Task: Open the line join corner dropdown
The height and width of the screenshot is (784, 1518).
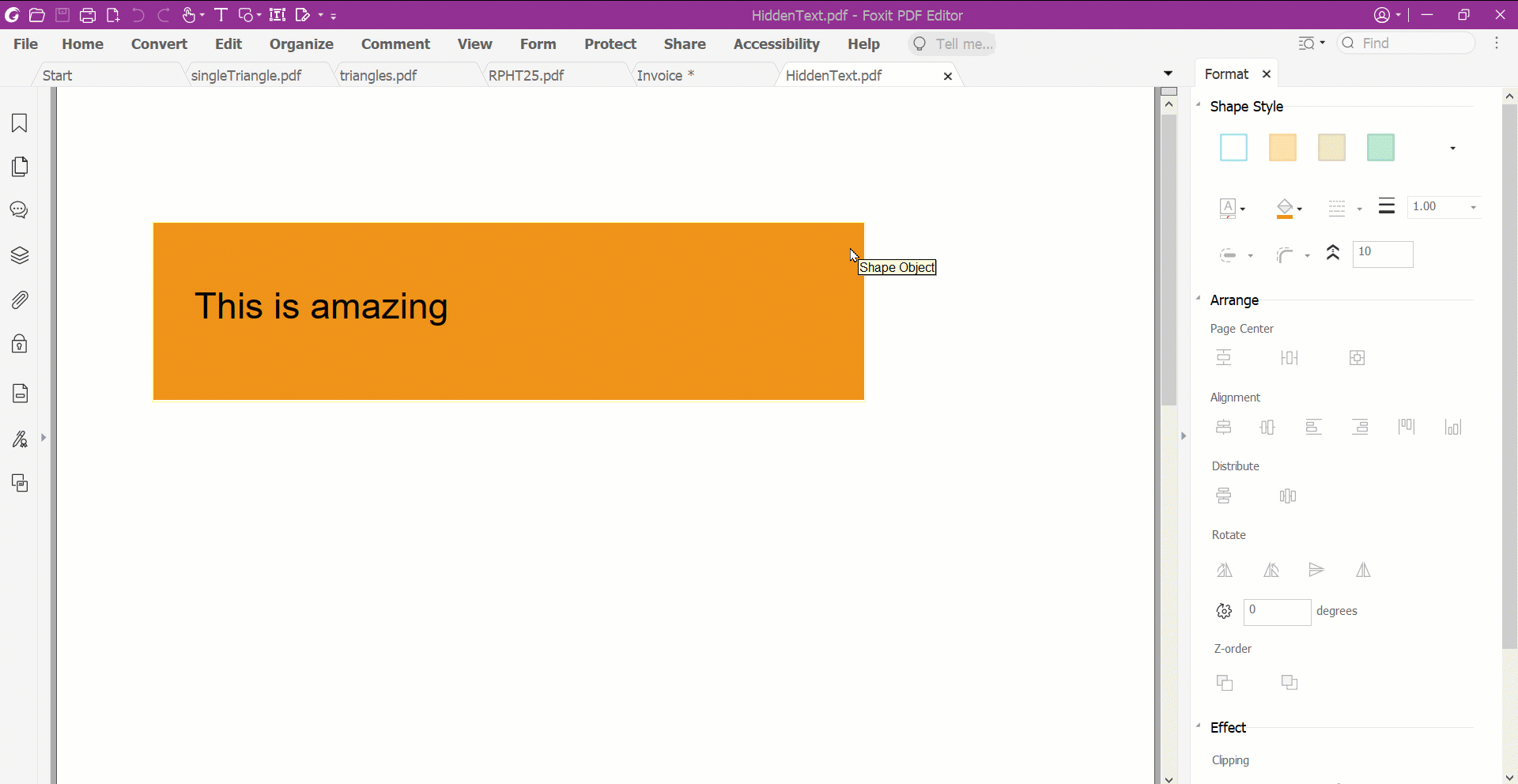Action: (x=1307, y=255)
